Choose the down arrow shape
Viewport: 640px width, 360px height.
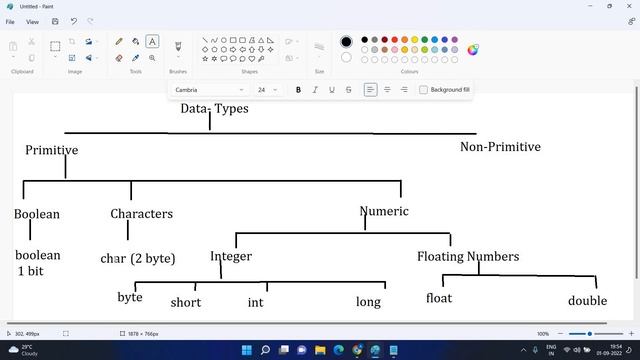261,49
